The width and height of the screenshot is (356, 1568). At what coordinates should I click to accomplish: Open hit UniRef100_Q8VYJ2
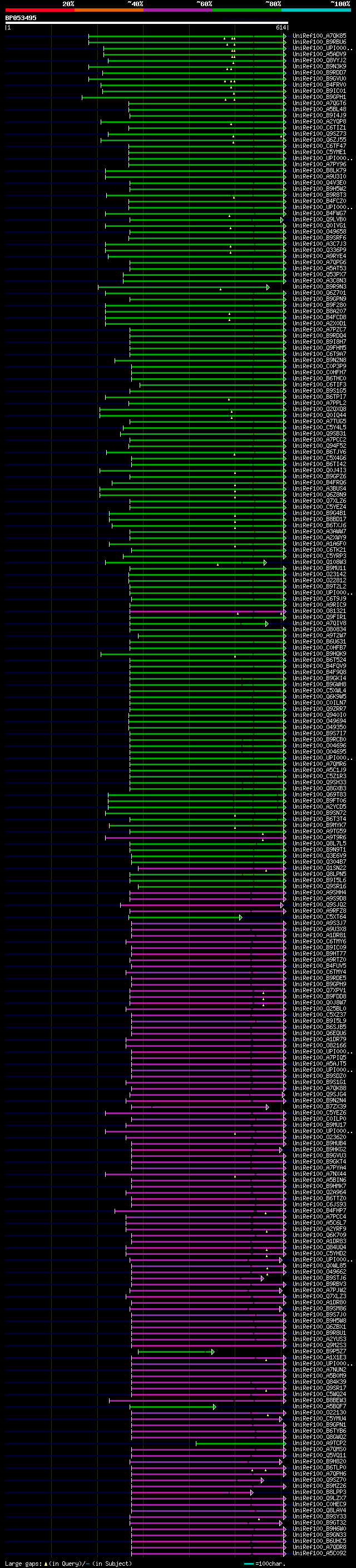319,60
